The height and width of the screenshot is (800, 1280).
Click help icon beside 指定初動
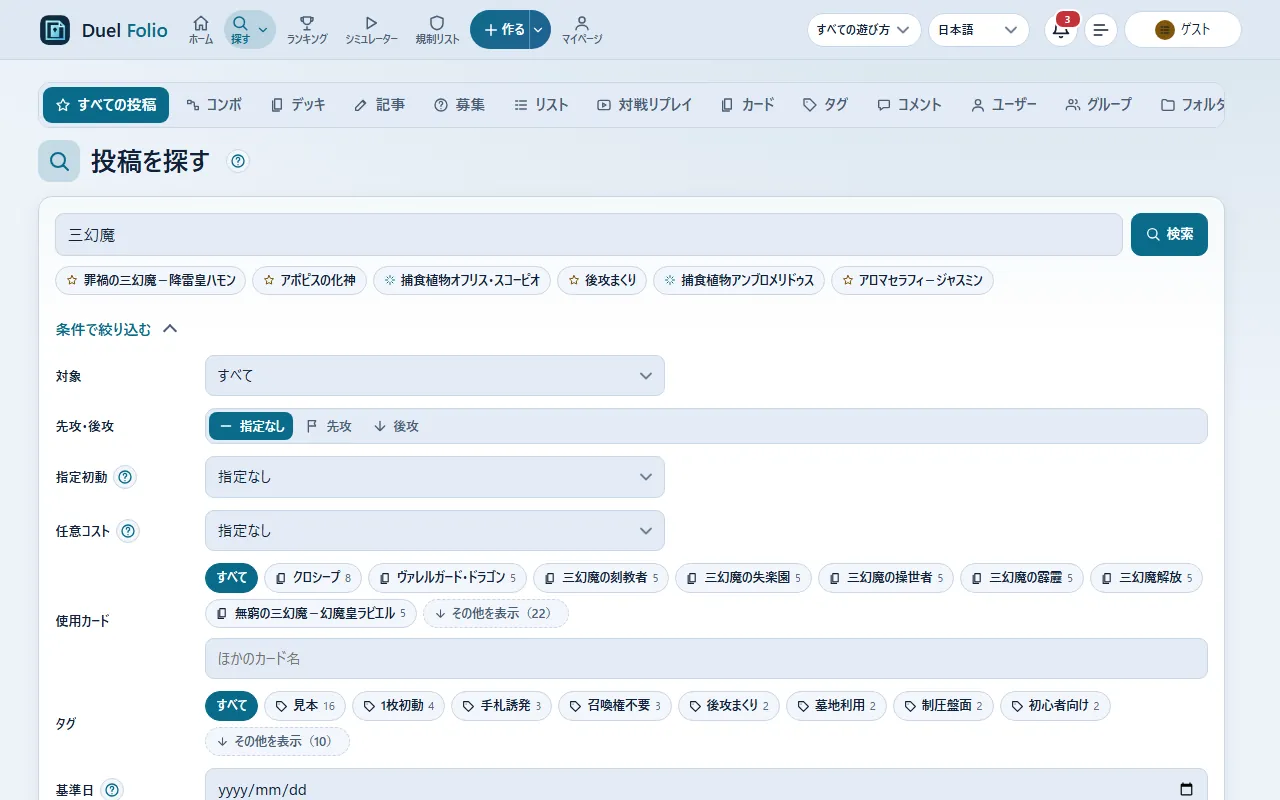125,477
